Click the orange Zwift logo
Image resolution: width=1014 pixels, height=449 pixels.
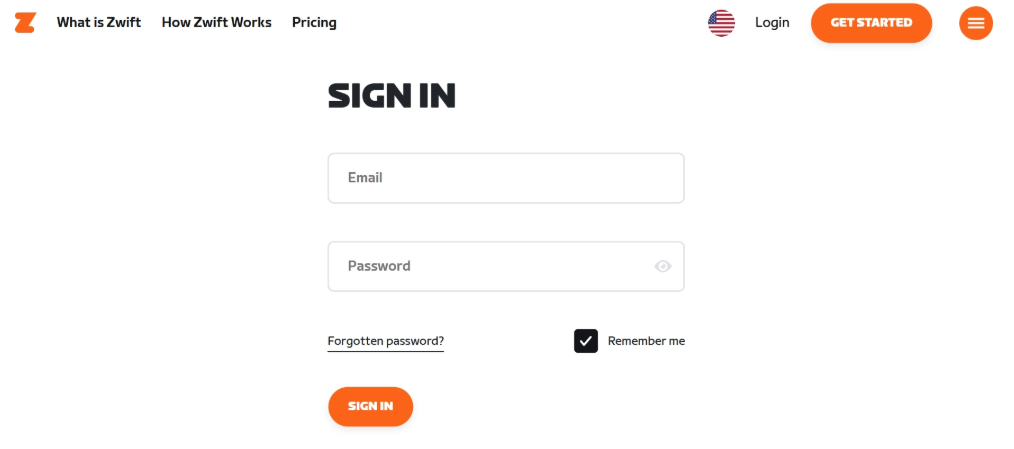pos(25,23)
